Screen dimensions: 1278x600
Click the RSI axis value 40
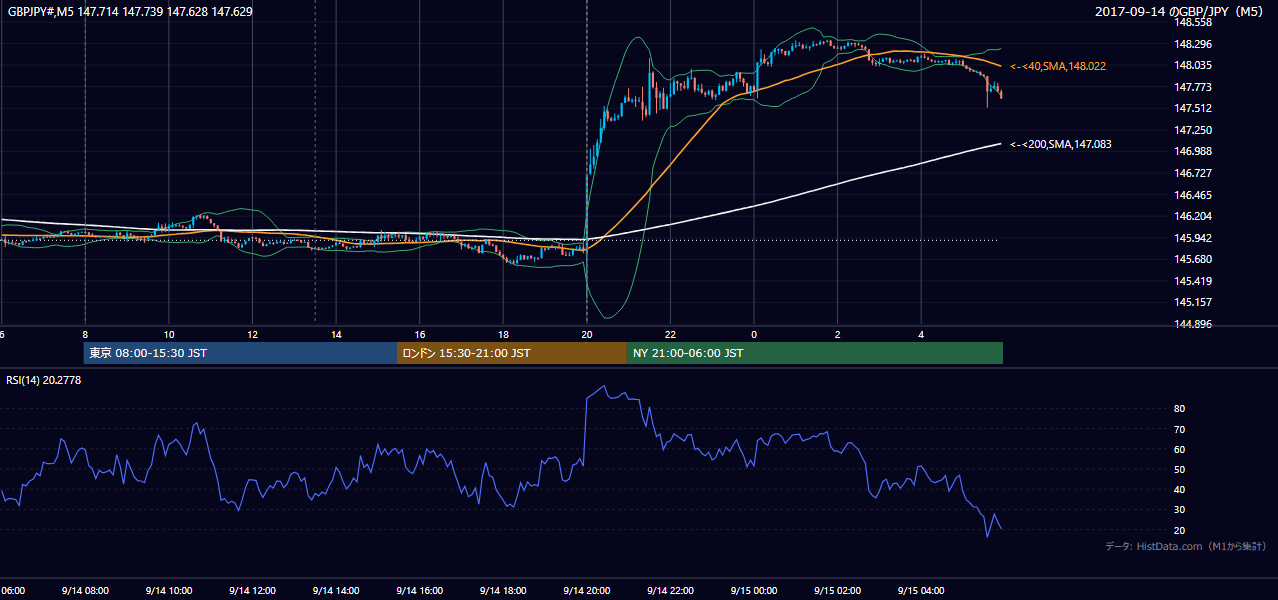(1179, 489)
